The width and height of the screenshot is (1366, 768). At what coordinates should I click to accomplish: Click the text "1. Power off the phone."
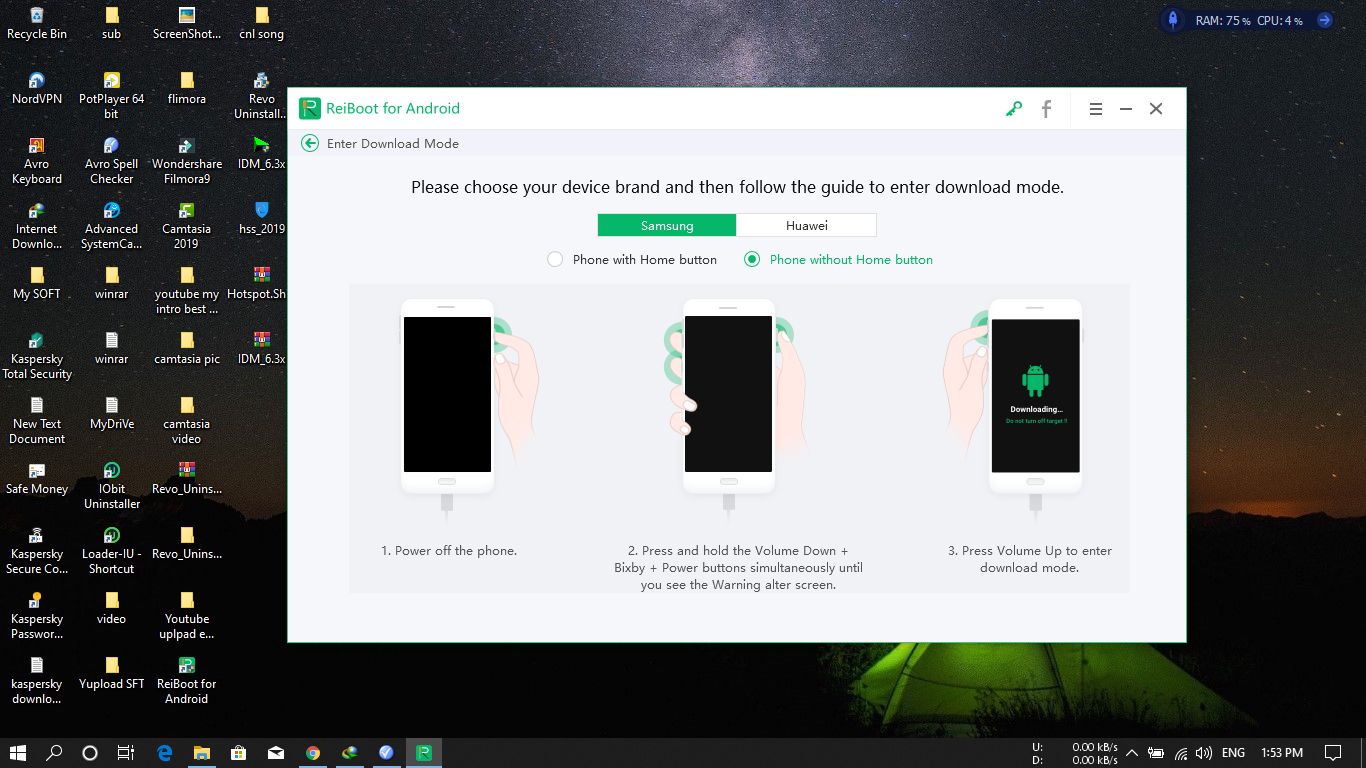(449, 550)
